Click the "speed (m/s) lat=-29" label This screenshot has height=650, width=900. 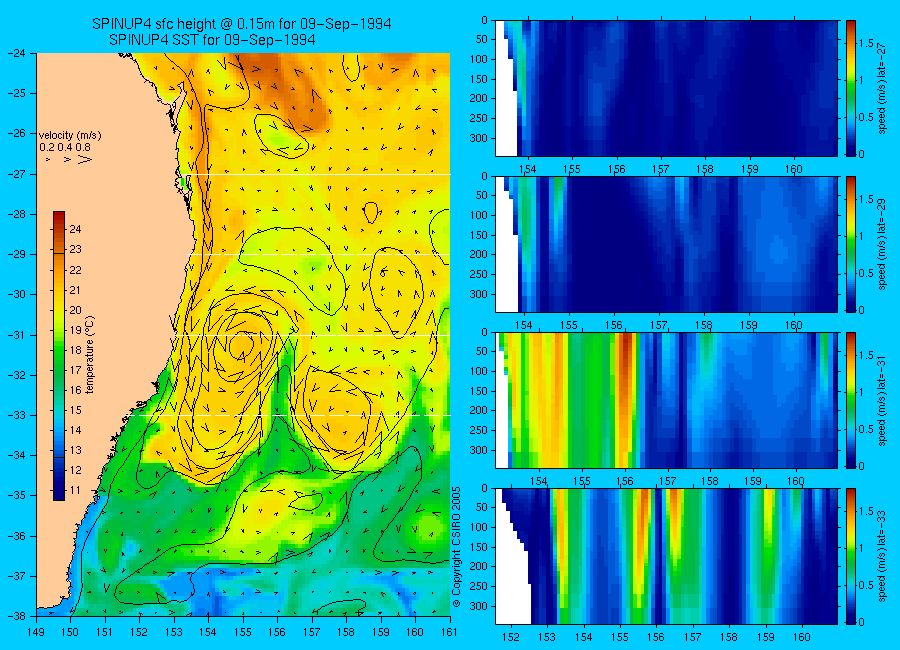pos(882,246)
